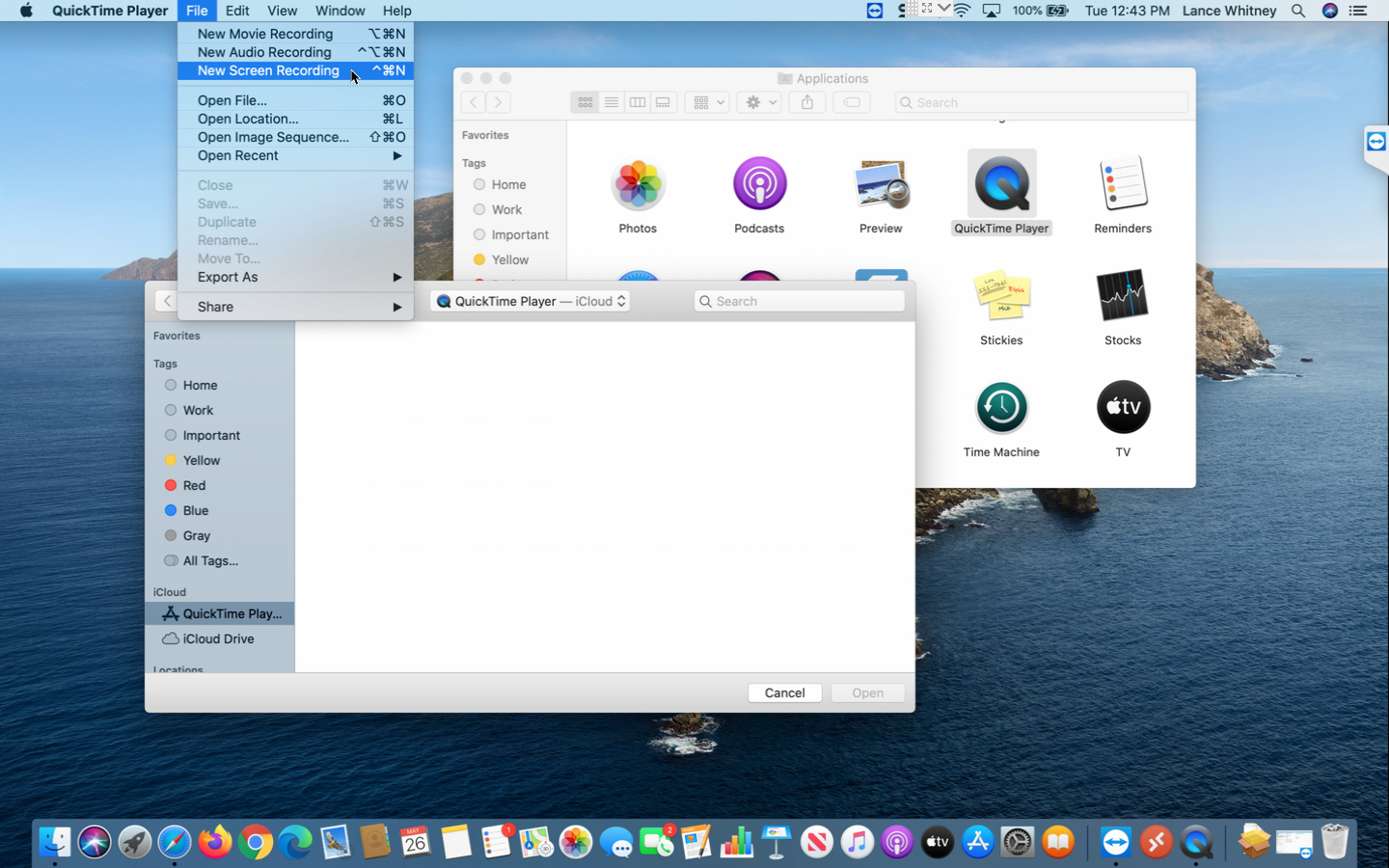Image resolution: width=1389 pixels, height=868 pixels.
Task: Switch Finder window to column view
Action: click(637, 102)
